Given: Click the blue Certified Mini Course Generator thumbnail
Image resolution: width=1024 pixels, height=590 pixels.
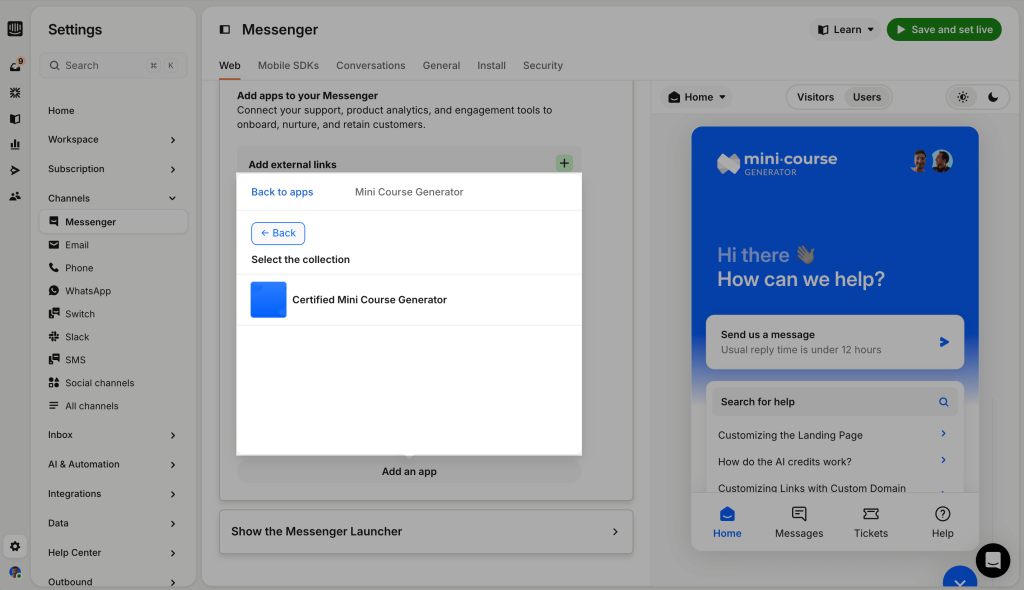Looking at the screenshot, I should [x=268, y=300].
